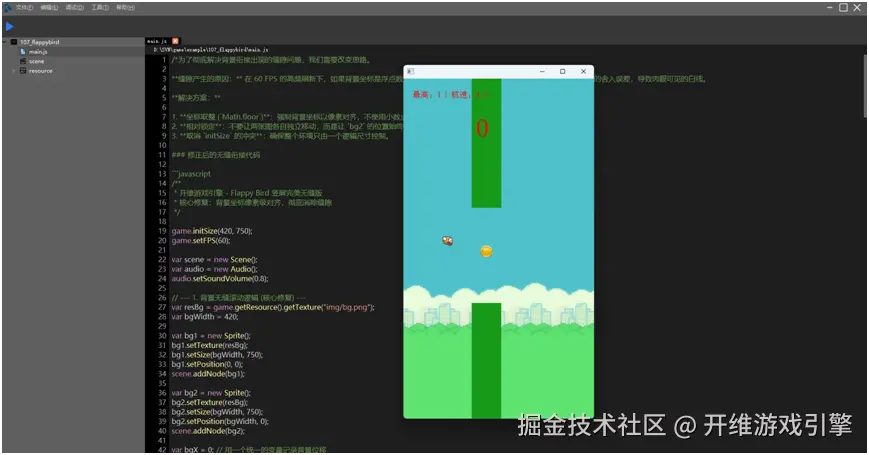Viewport: 869px width, 455px height.
Task: Click the gold coin in game window
Action: pyautogui.click(x=486, y=252)
